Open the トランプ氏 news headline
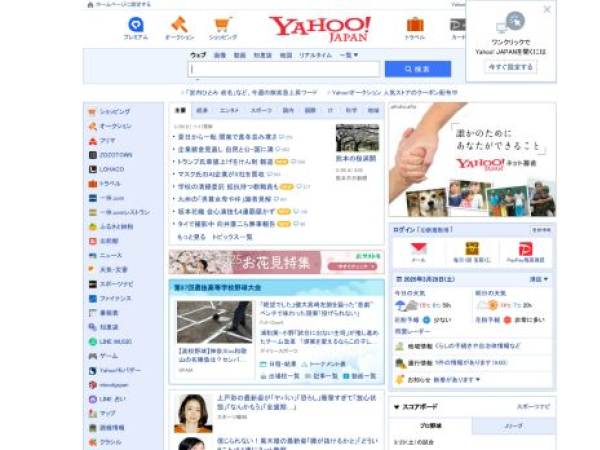The image size is (600, 450). coord(225,162)
